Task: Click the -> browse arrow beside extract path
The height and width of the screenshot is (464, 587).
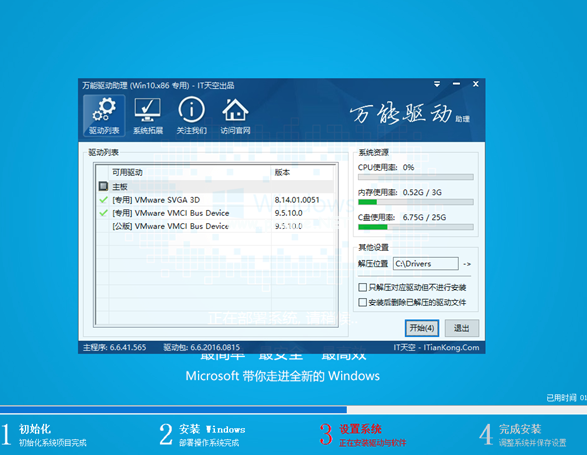Action: [467, 264]
